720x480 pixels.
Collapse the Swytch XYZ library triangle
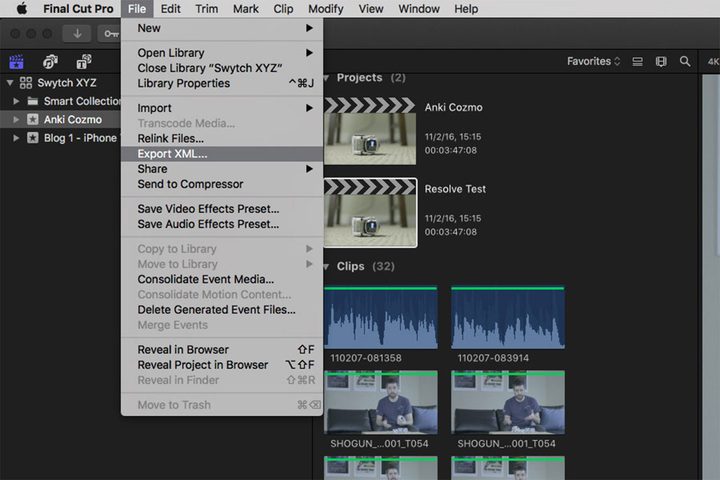[x=10, y=83]
